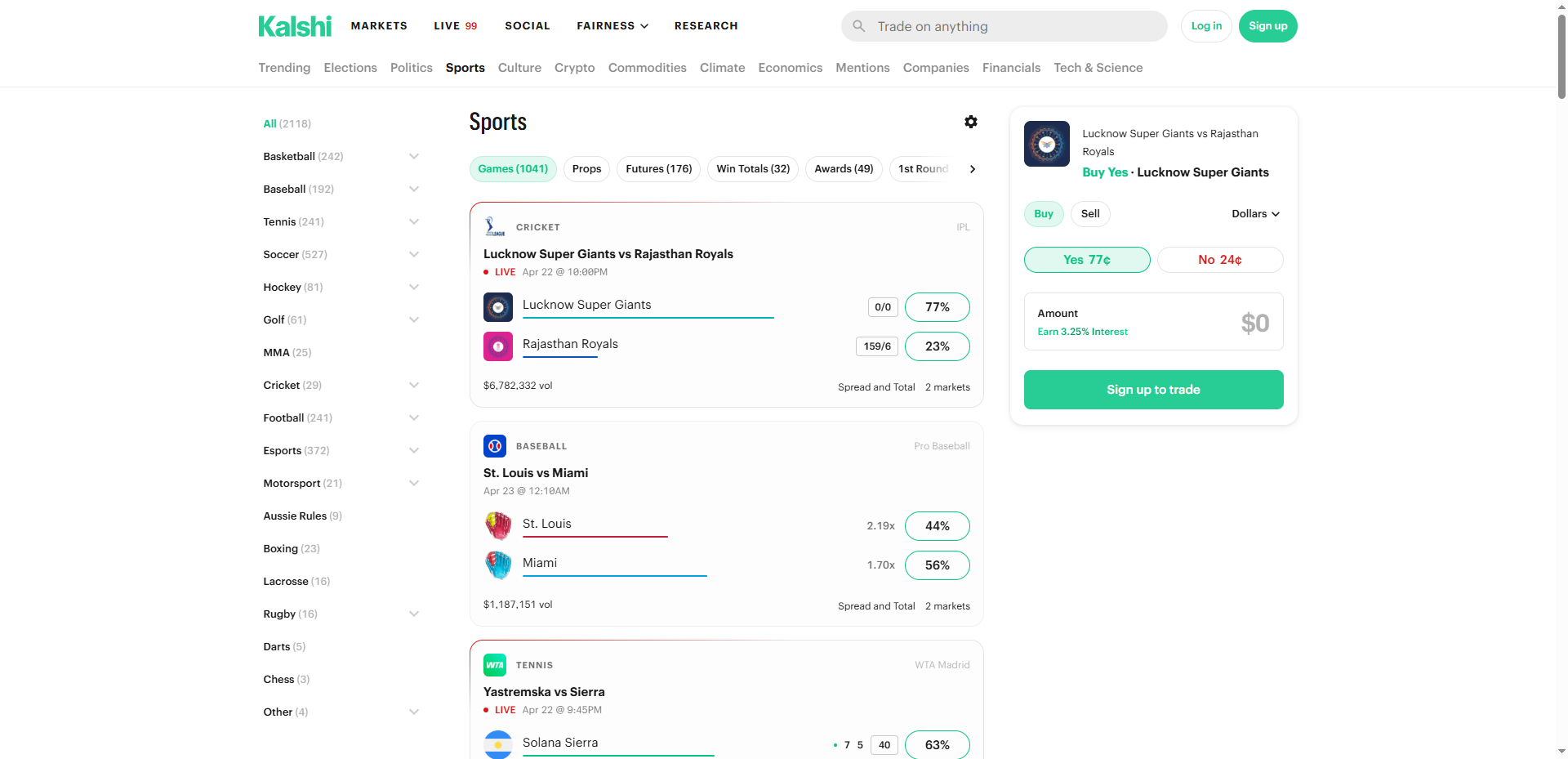Open the Dollars unit dropdown
1568x759 pixels.
click(x=1255, y=214)
